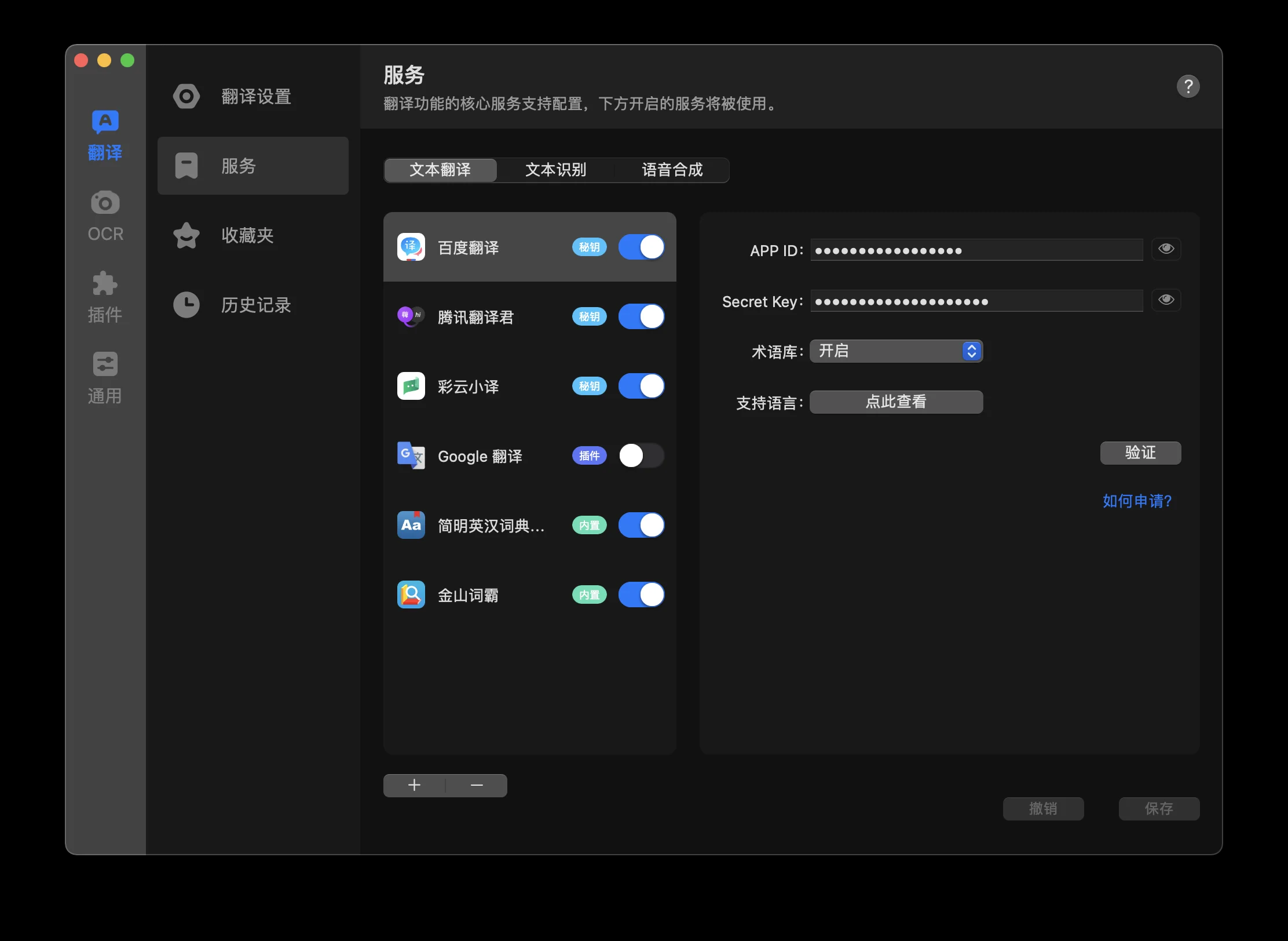
Task: Switch to the 文本识别 tab
Action: [x=556, y=170]
